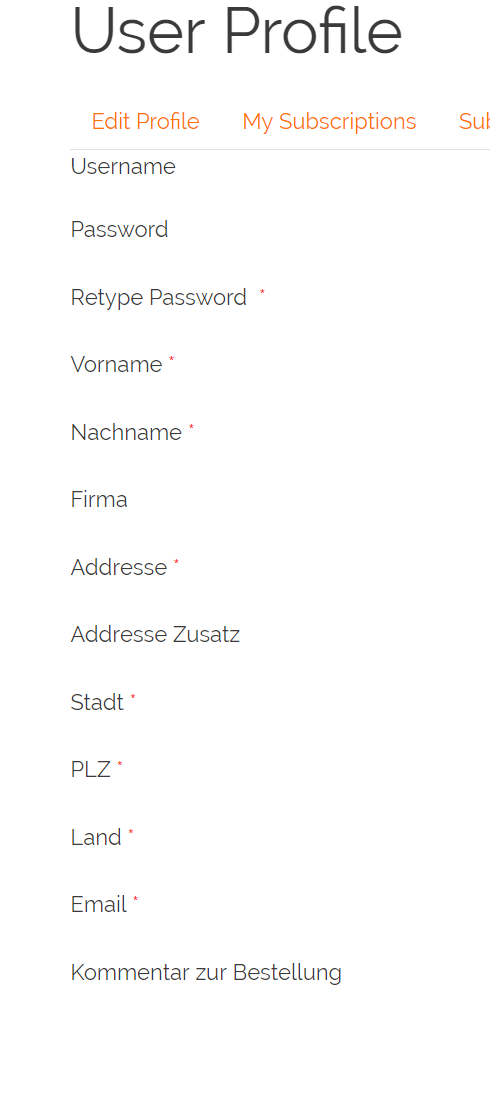Click the Stadt label

pos(97,703)
